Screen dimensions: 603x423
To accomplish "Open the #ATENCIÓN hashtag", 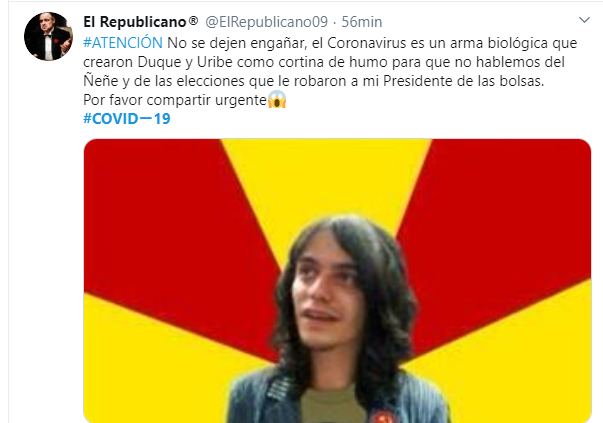I will (x=123, y=43).
